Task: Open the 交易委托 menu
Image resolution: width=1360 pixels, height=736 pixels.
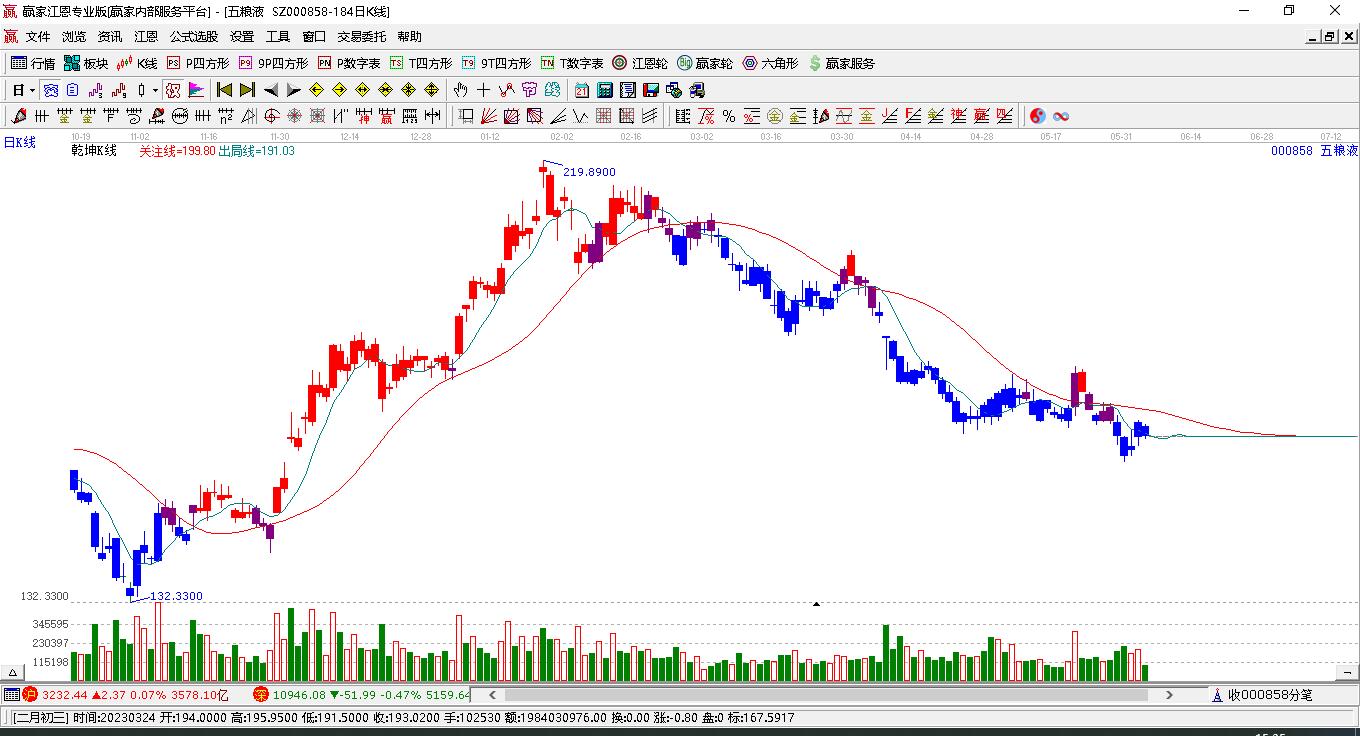Action: pos(361,37)
